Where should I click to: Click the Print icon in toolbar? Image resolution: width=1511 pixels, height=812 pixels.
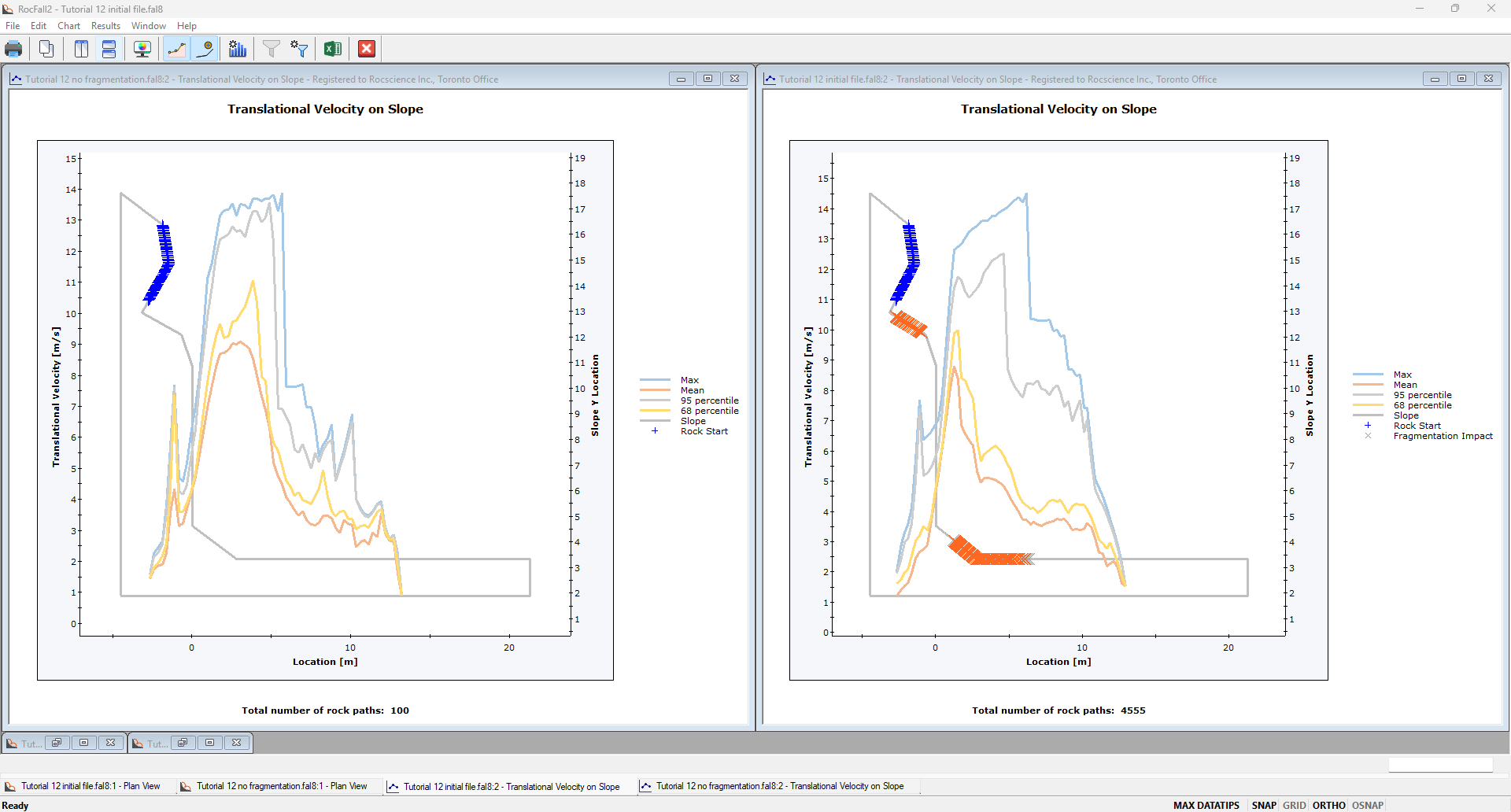pos(13,49)
